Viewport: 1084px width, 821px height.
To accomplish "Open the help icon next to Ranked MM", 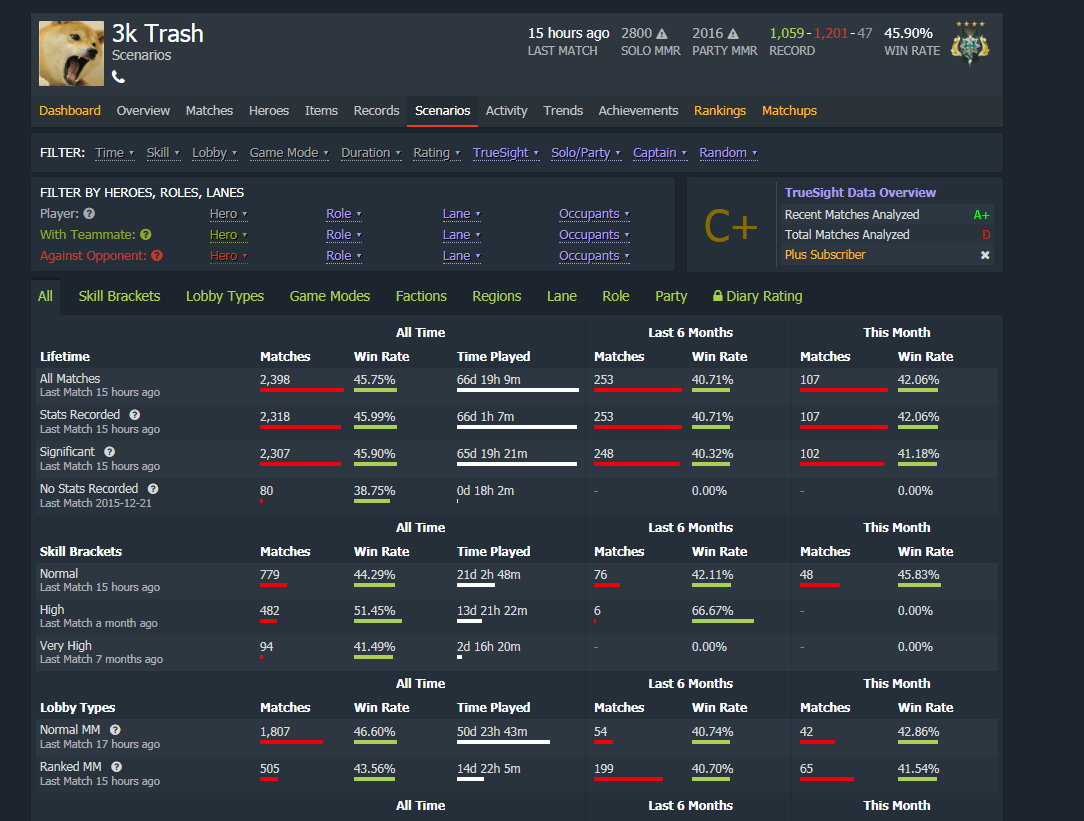I will coord(117,766).
